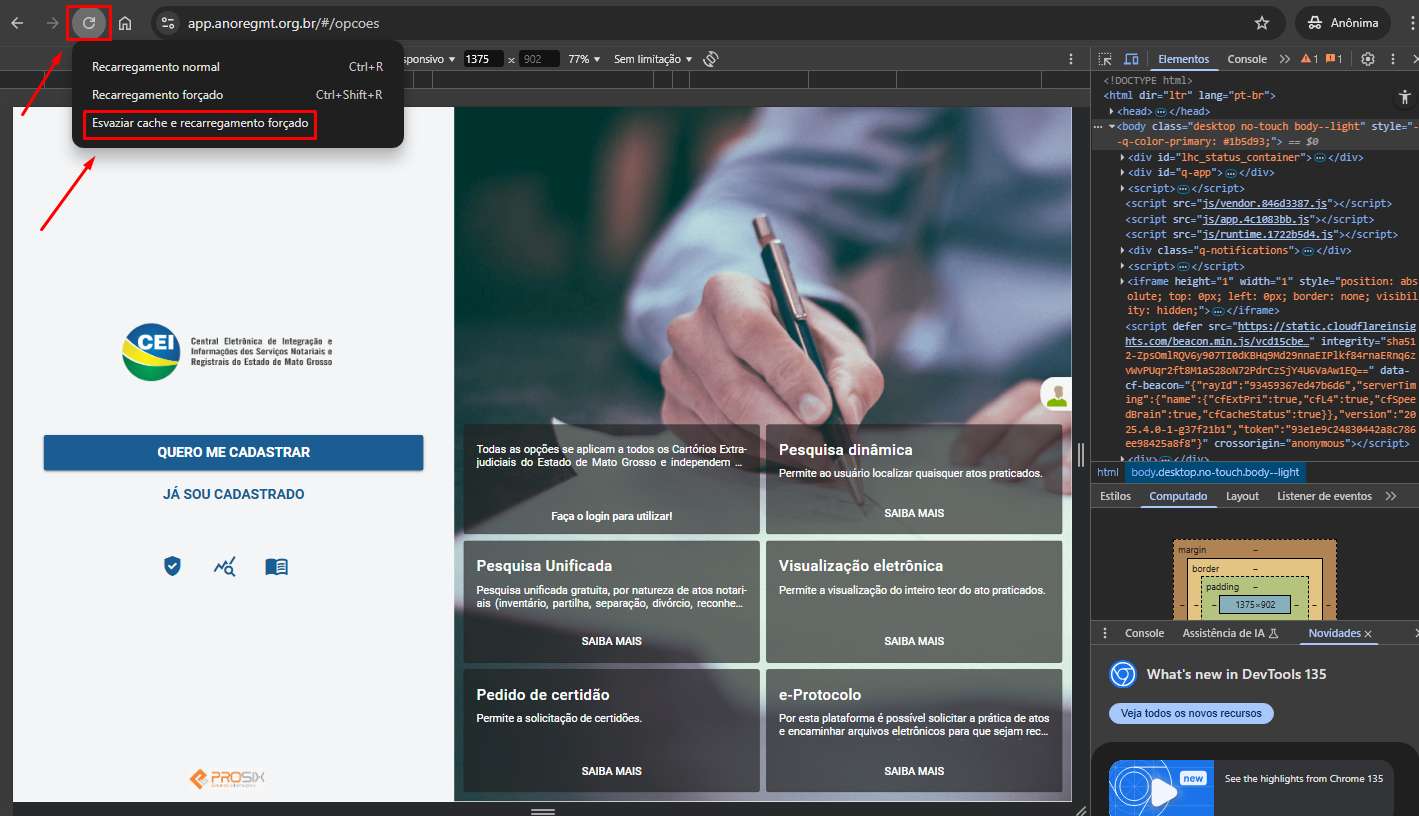Choose Esvaziar cache e recarregamento forçado
This screenshot has height=816, width=1419.
pos(200,123)
